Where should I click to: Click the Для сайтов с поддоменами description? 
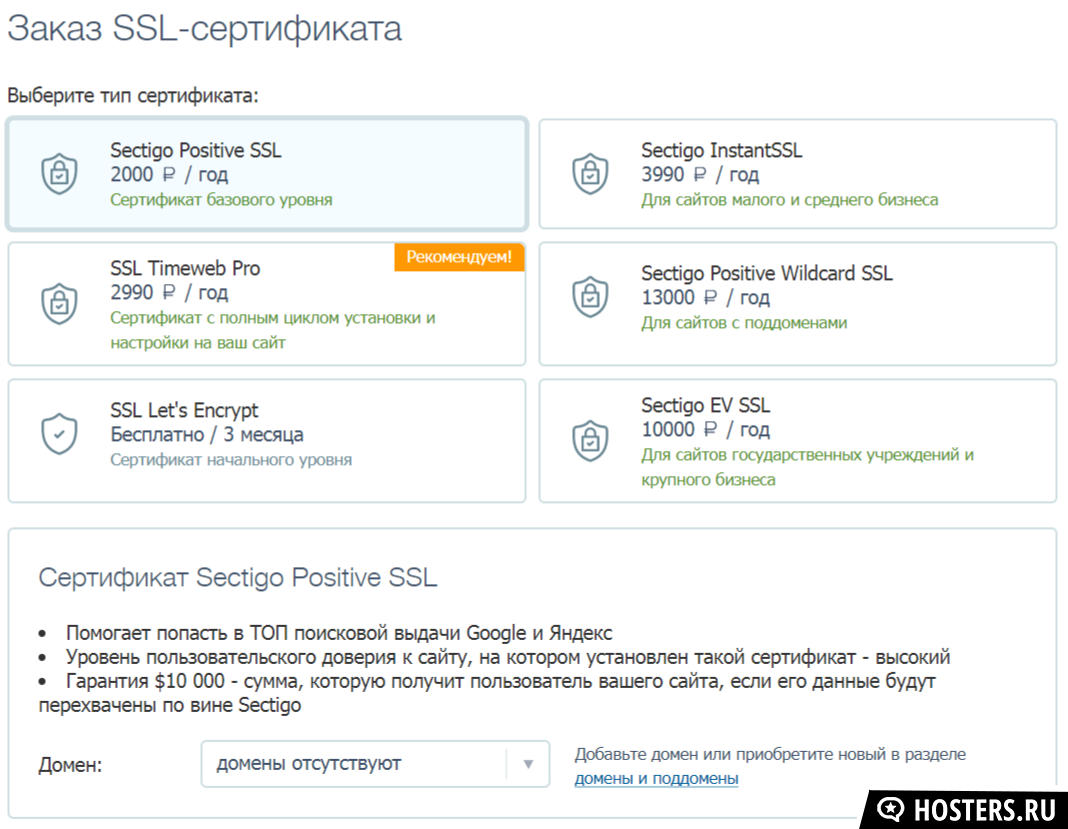(x=744, y=323)
